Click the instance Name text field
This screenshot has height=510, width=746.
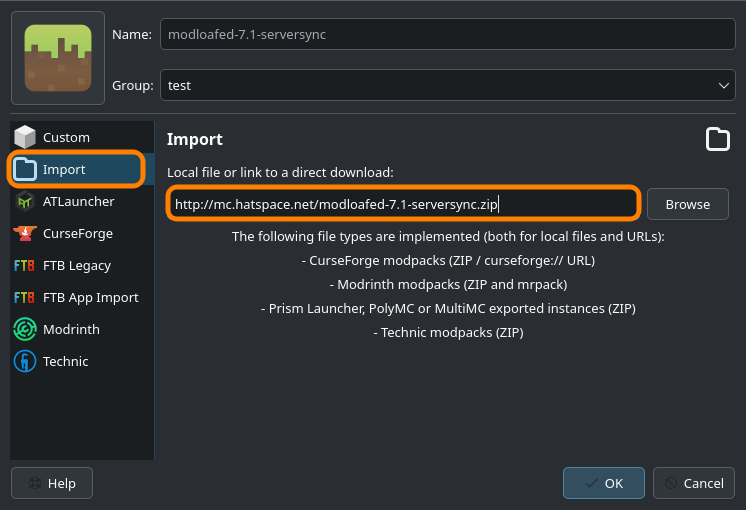447,34
